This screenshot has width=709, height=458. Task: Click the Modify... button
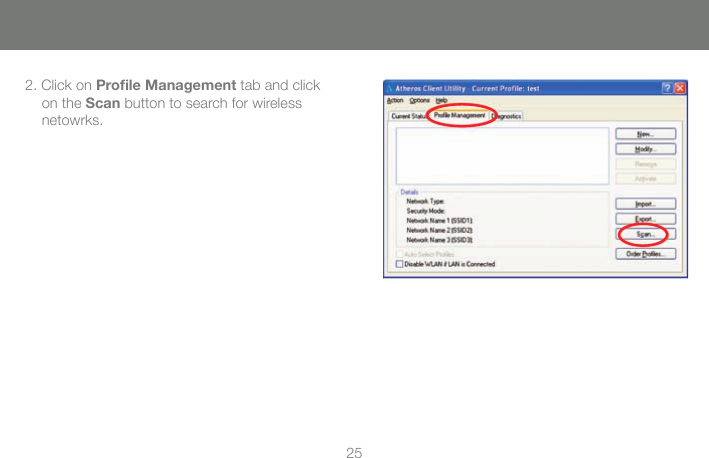pos(645,149)
